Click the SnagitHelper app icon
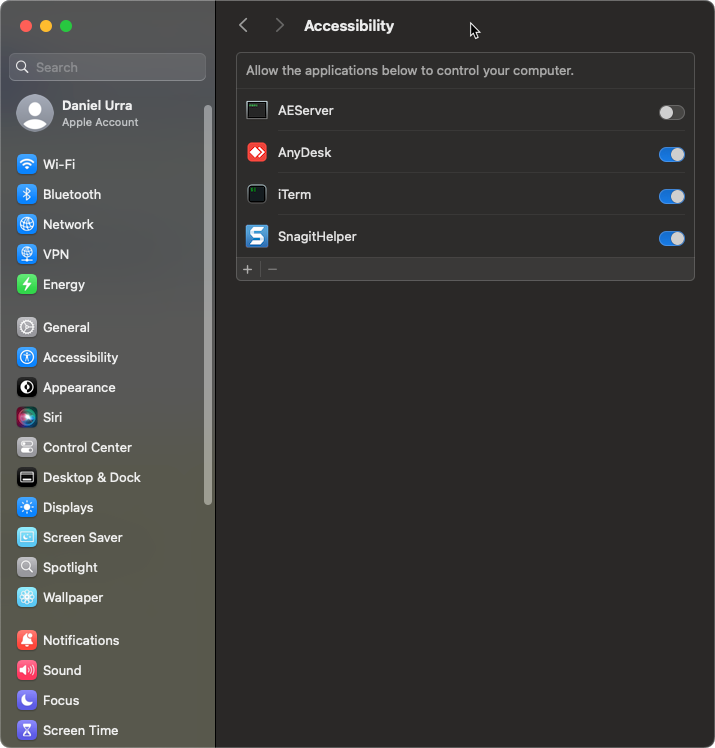 [257, 237]
